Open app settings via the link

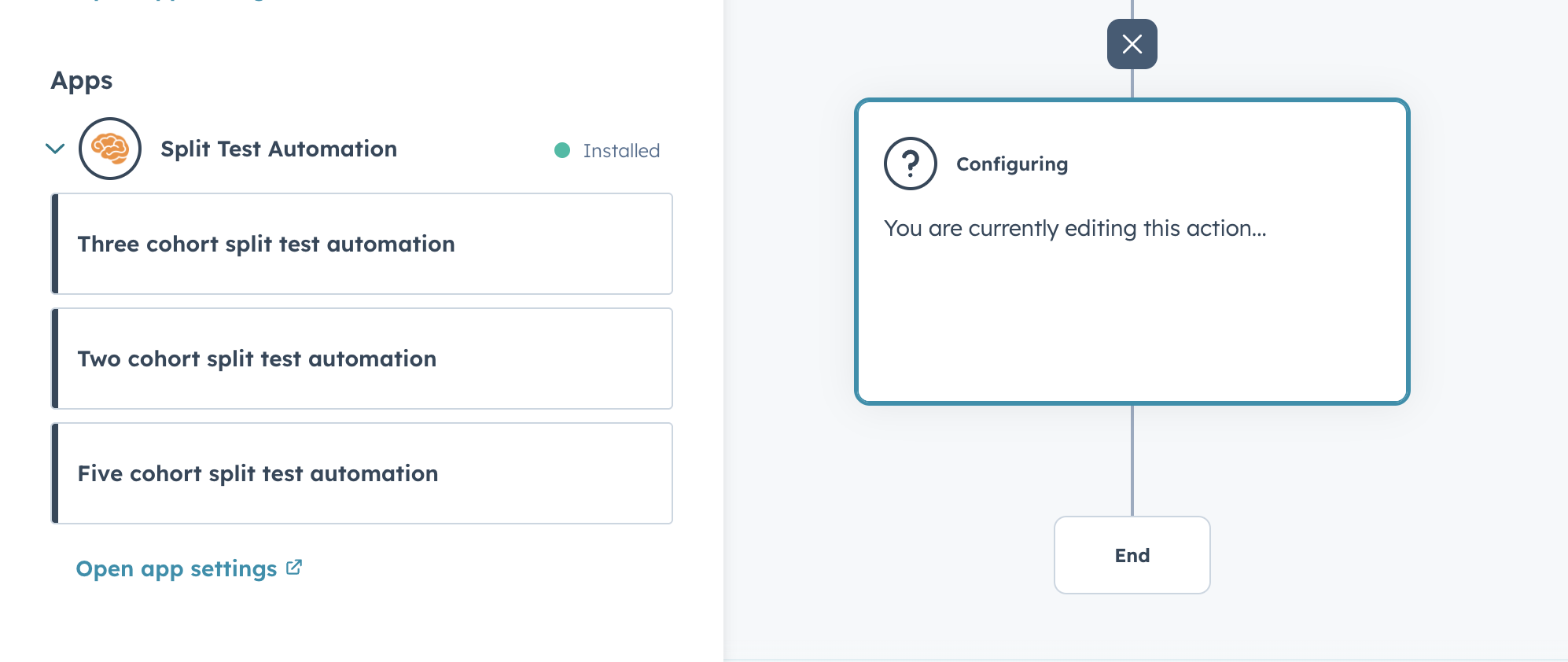[176, 568]
